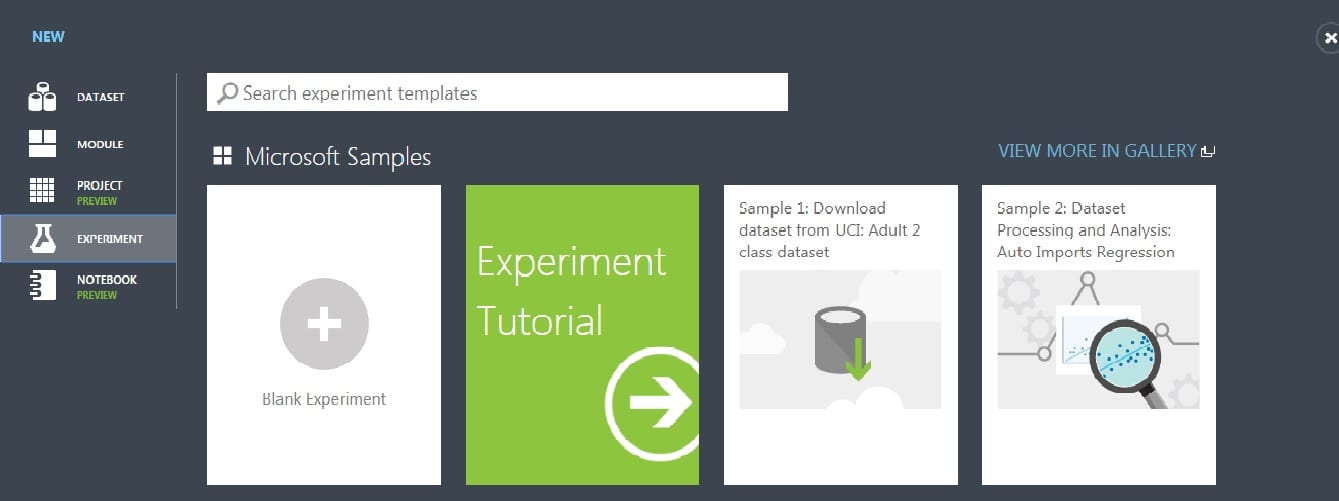1339x501 pixels.
Task: Select the Module blocks icon
Action: click(x=42, y=144)
